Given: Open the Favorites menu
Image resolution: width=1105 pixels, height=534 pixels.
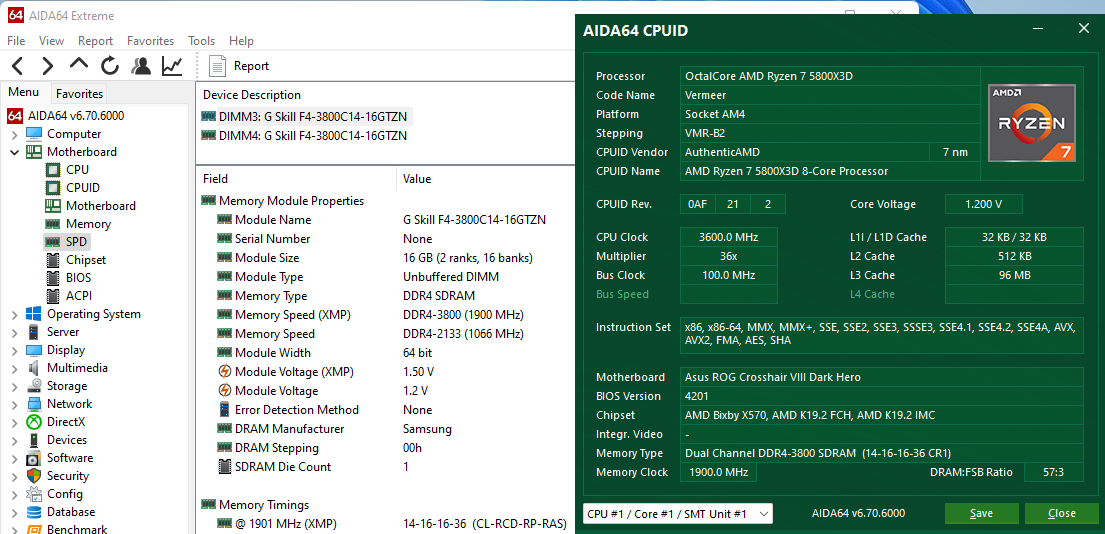Looking at the screenshot, I should (x=150, y=41).
